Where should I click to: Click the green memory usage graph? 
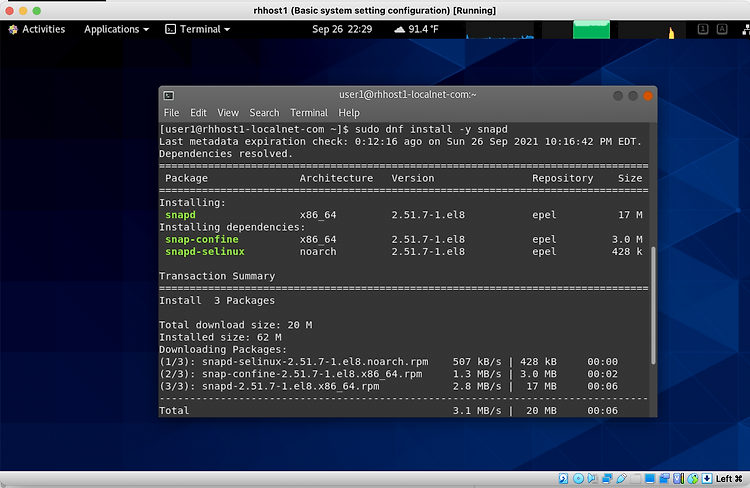591,30
